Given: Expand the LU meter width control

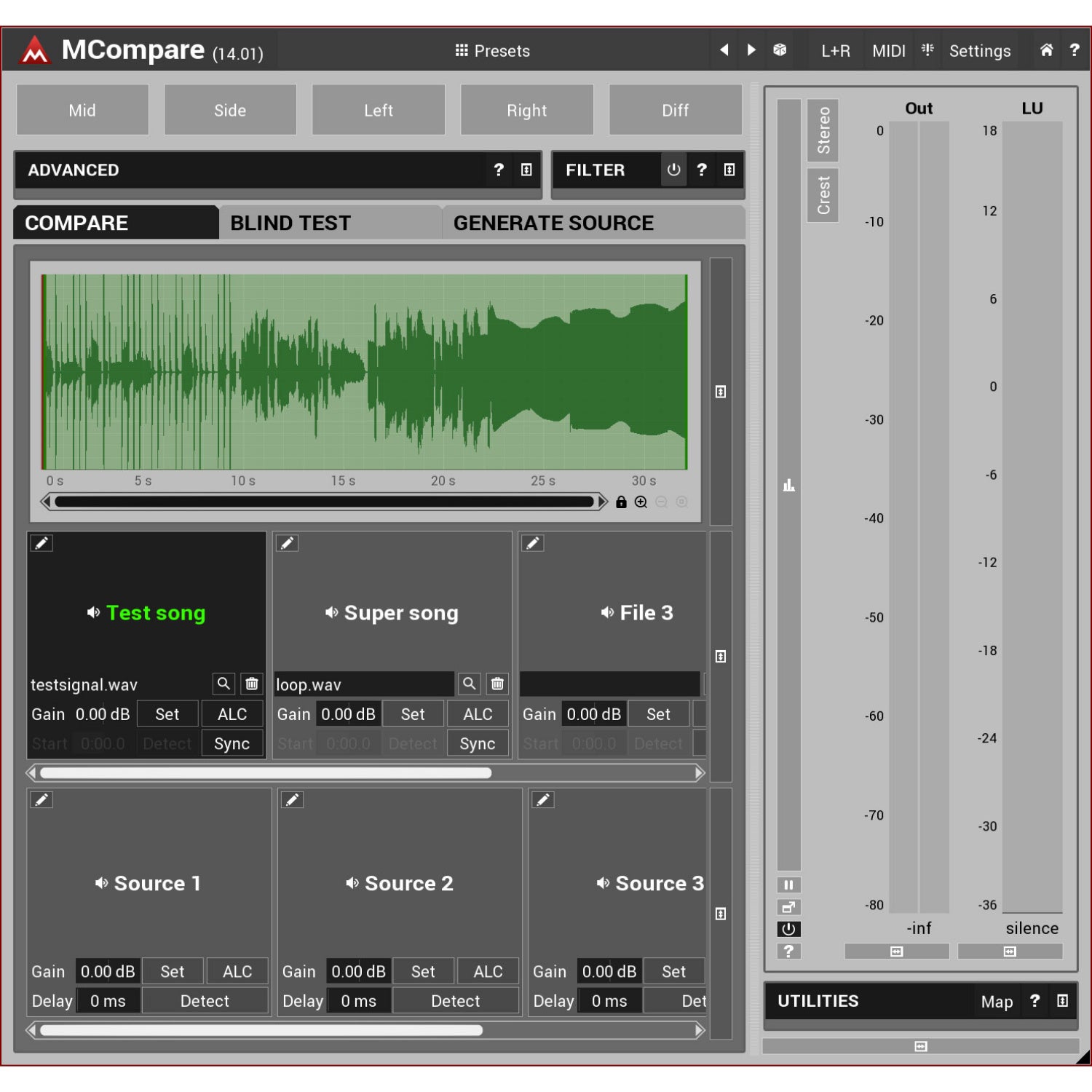Looking at the screenshot, I should tap(1010, 951).
